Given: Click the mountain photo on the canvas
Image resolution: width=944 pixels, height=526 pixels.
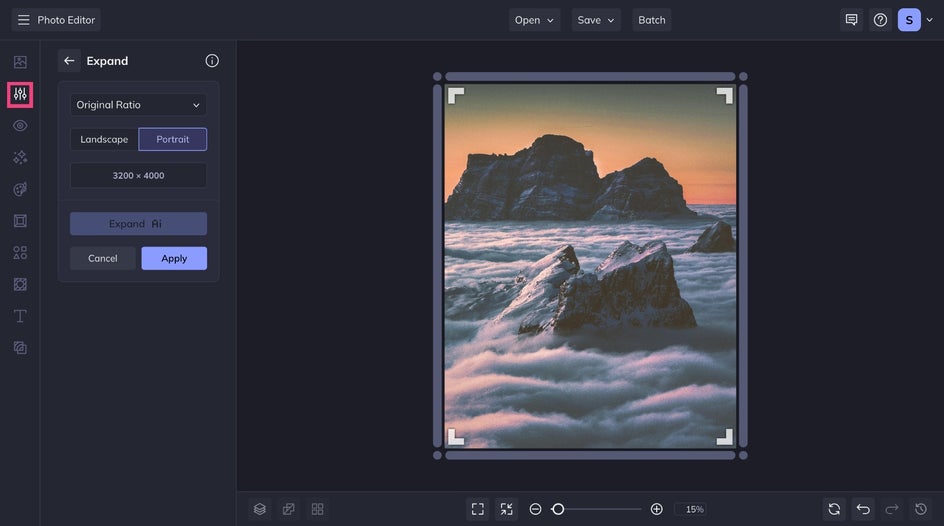Looking at the screenshot, I should [x=590, y=266].
